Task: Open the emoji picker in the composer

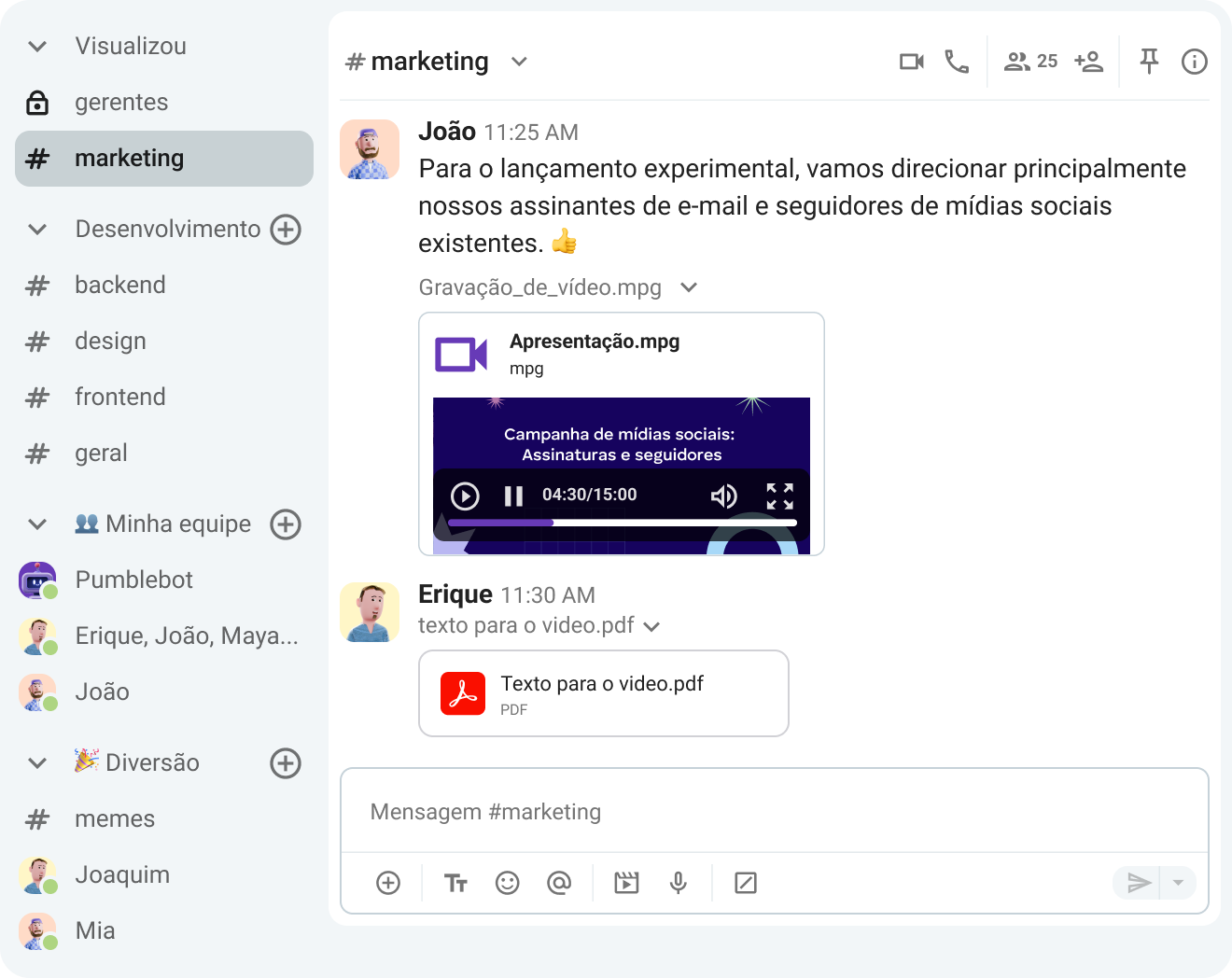Action: 508,882
